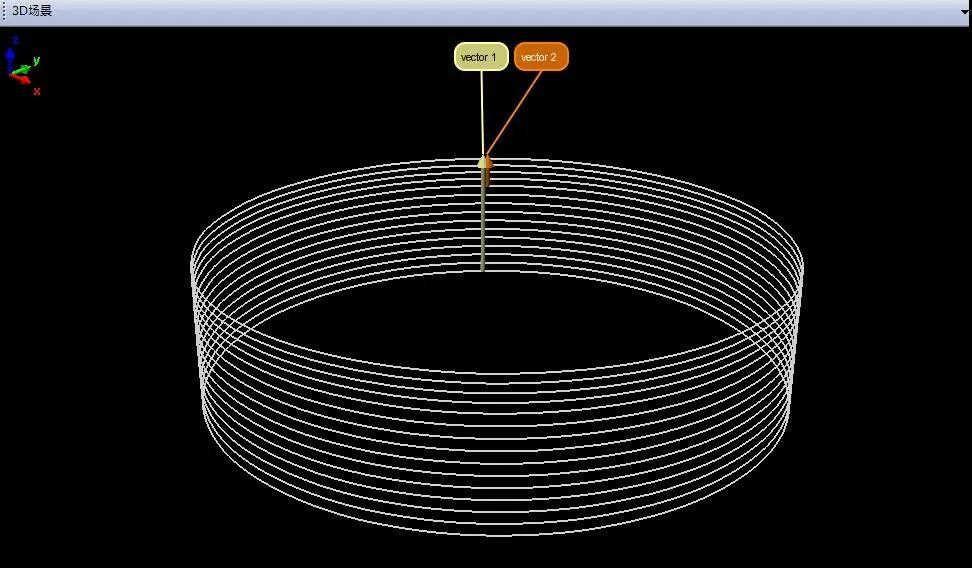Open the 3D场景 panel dropdown arrow
Viewport: 972px width, 568px height.
click(963, 12)
